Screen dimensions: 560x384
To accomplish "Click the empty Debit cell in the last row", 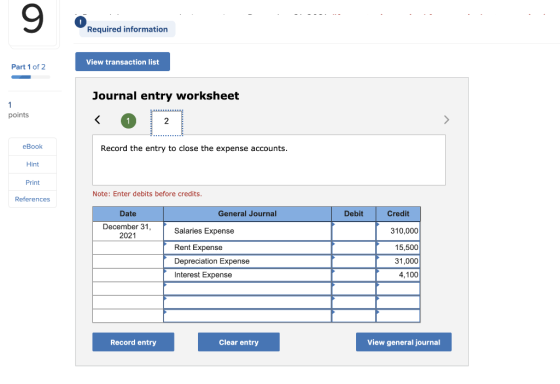I will point(354,316).
